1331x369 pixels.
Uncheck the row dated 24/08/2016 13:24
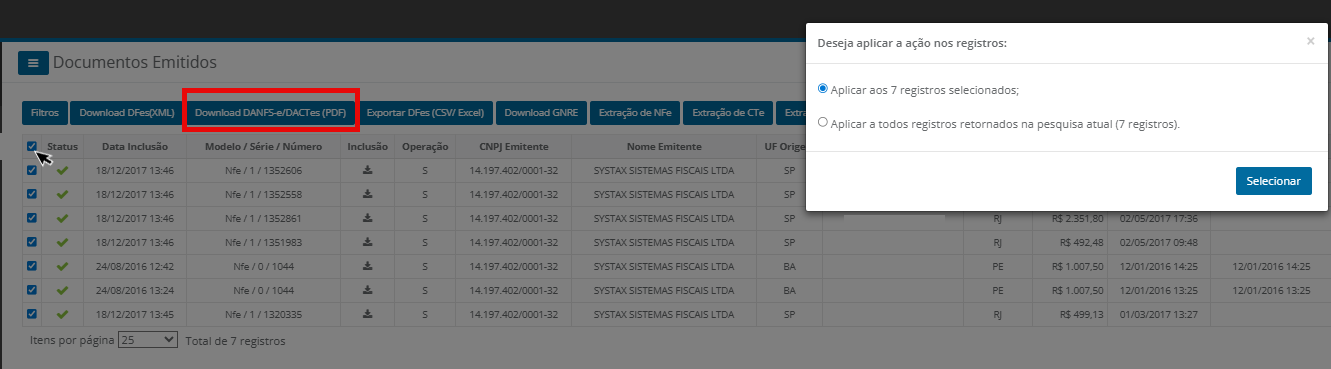click(x=32, y=290)
